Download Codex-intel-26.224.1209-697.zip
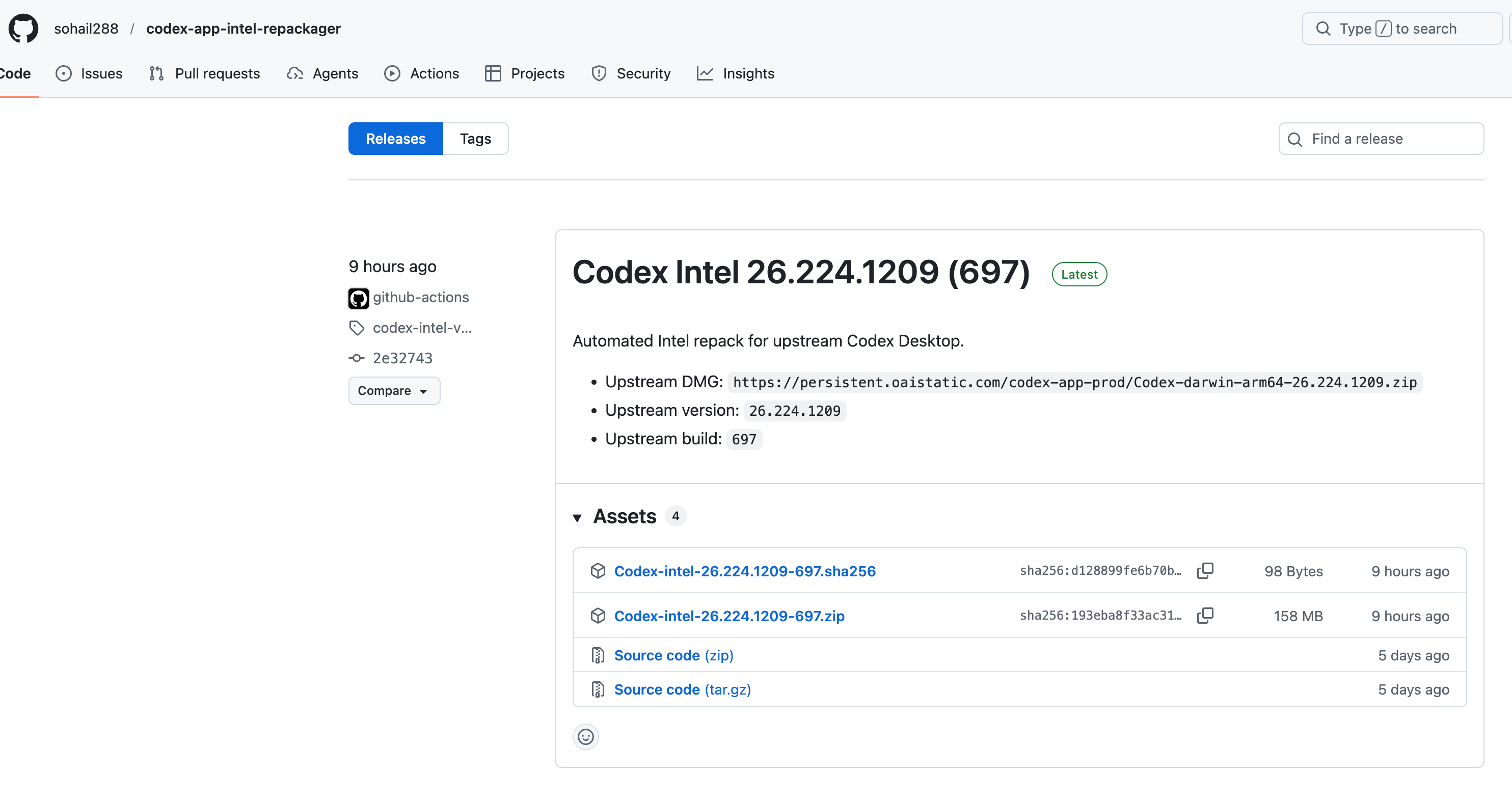 pyautogui.click(x=728, y=616)
